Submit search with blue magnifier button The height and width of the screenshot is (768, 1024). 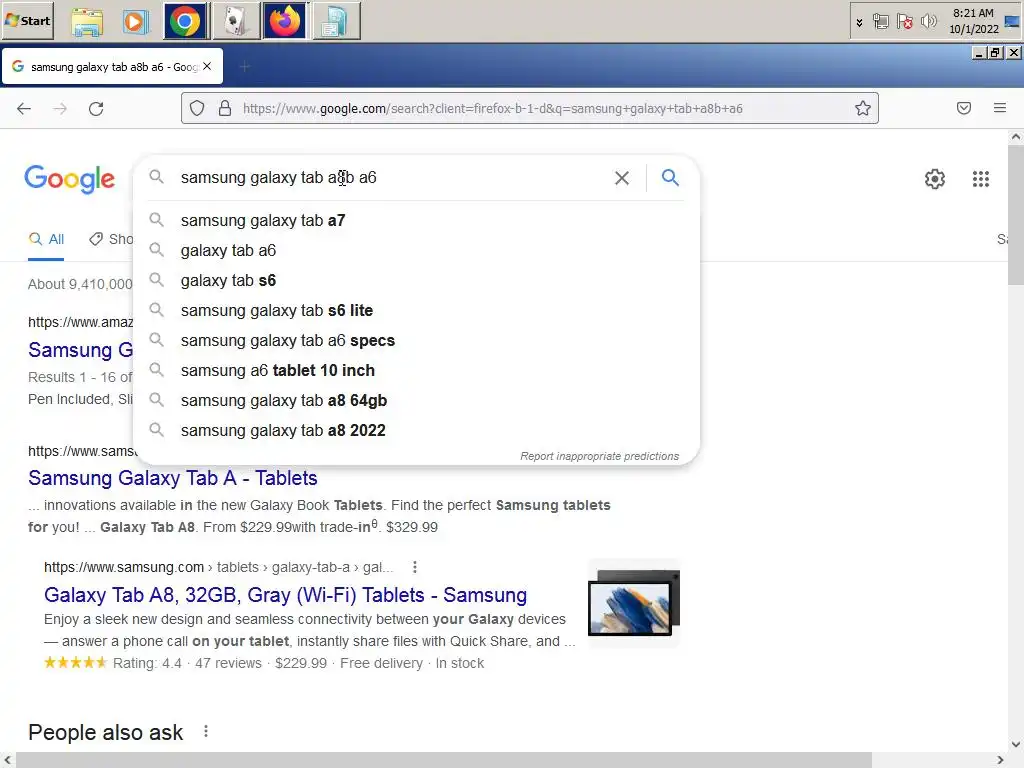[x=670, y=178]
